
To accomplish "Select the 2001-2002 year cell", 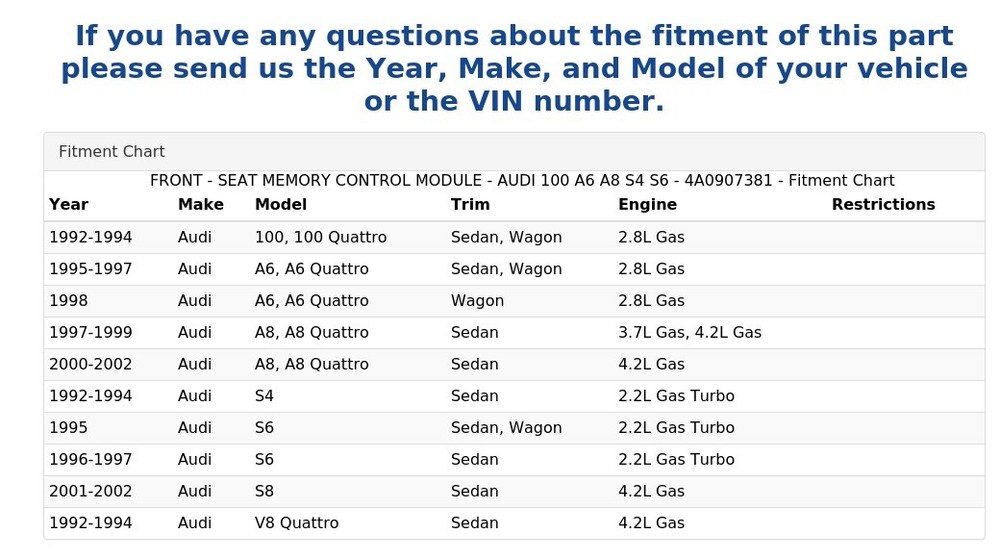I will point(91,491).
